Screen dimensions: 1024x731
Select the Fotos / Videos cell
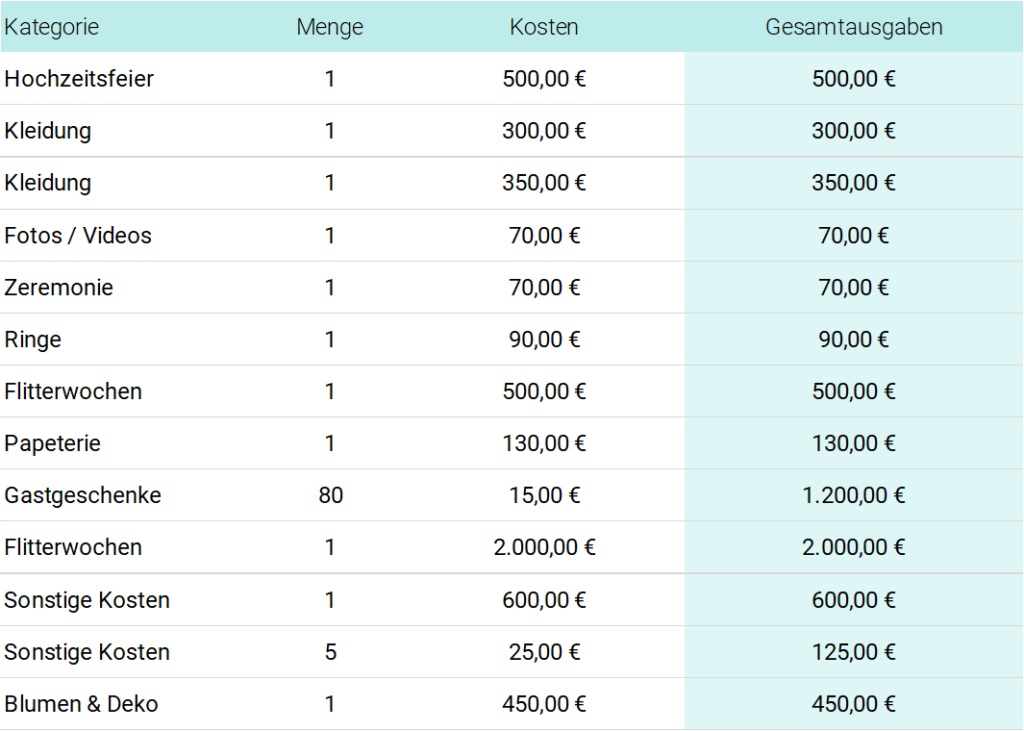pos(78,236)
